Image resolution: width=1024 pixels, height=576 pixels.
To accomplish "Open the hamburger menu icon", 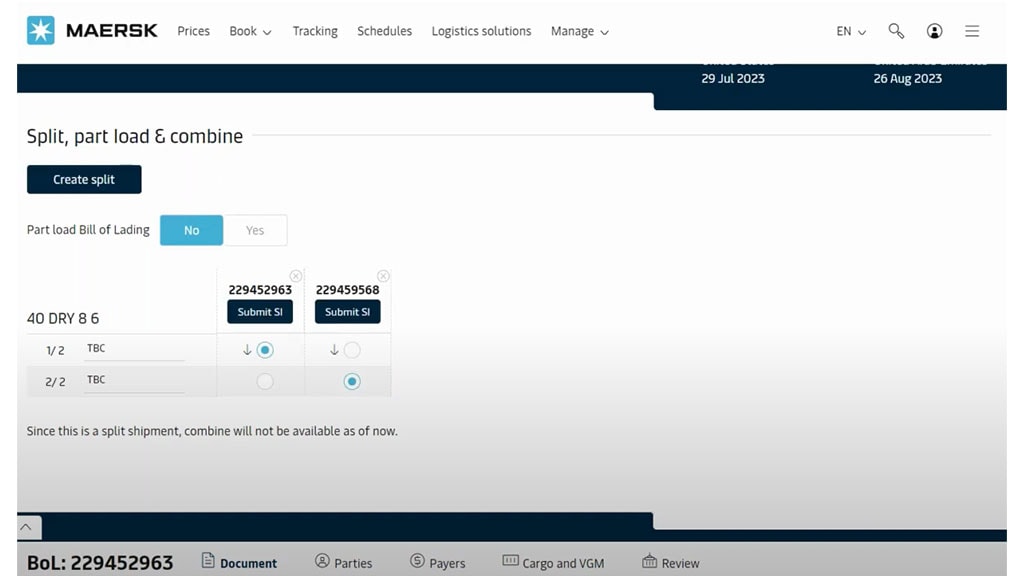I will click(x=971, y=31).
